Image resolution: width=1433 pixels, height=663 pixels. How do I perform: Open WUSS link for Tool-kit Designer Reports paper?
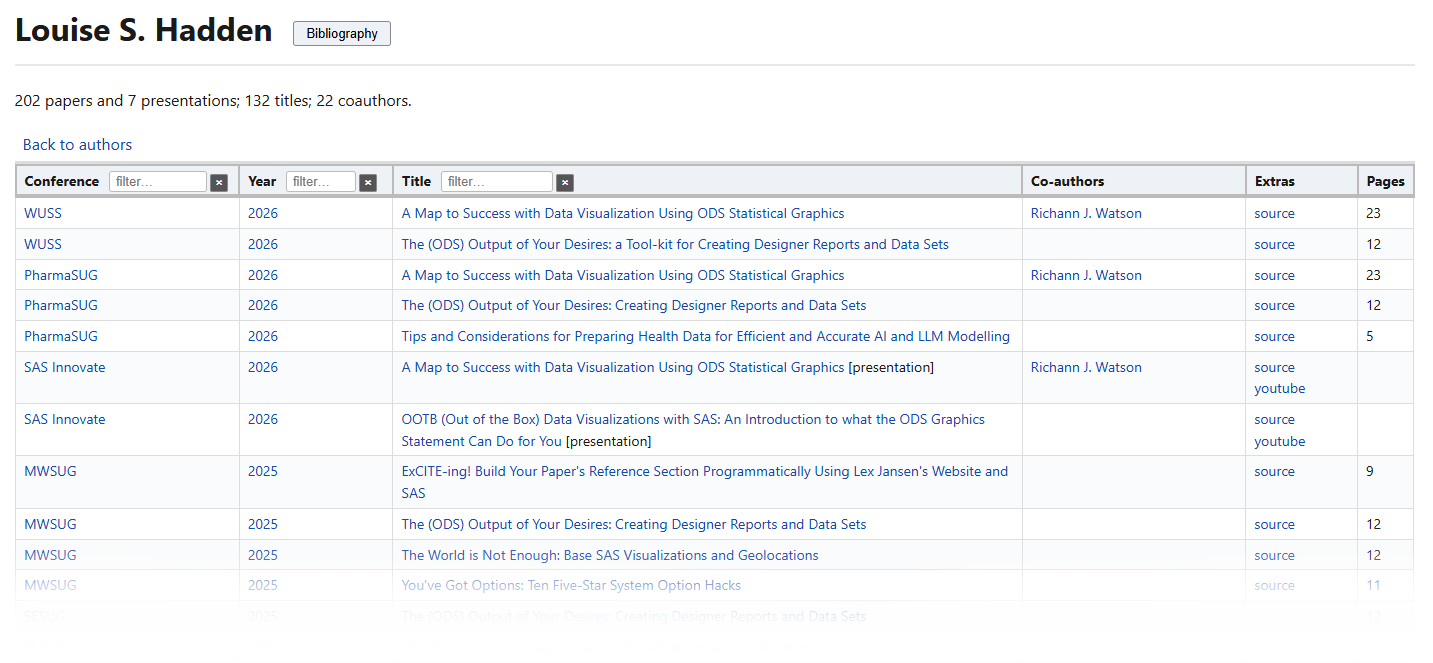pos(43,244)
